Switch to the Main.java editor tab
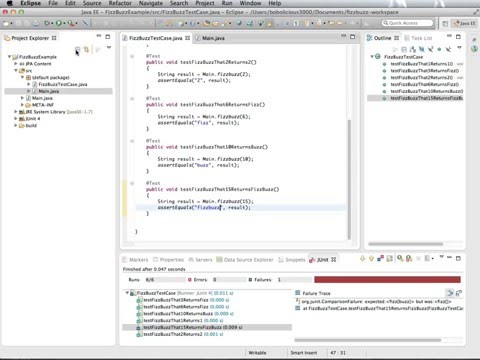This screenshot has width=480, height=360. (211, 38)
